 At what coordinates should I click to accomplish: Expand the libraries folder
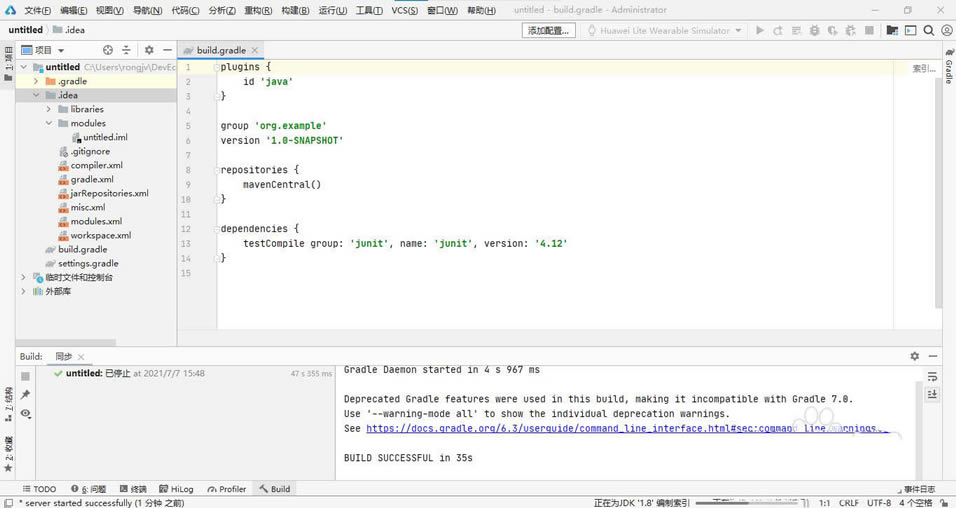click(49, 109)
